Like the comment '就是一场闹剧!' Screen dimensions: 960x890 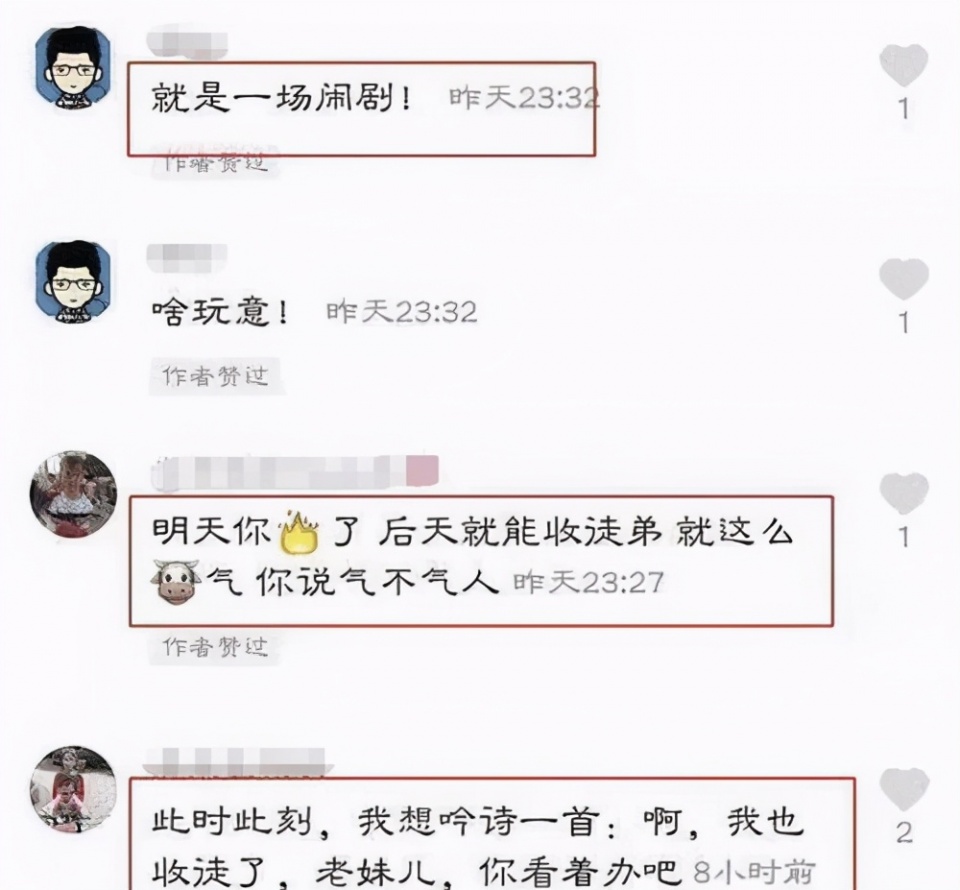[904, 65]
